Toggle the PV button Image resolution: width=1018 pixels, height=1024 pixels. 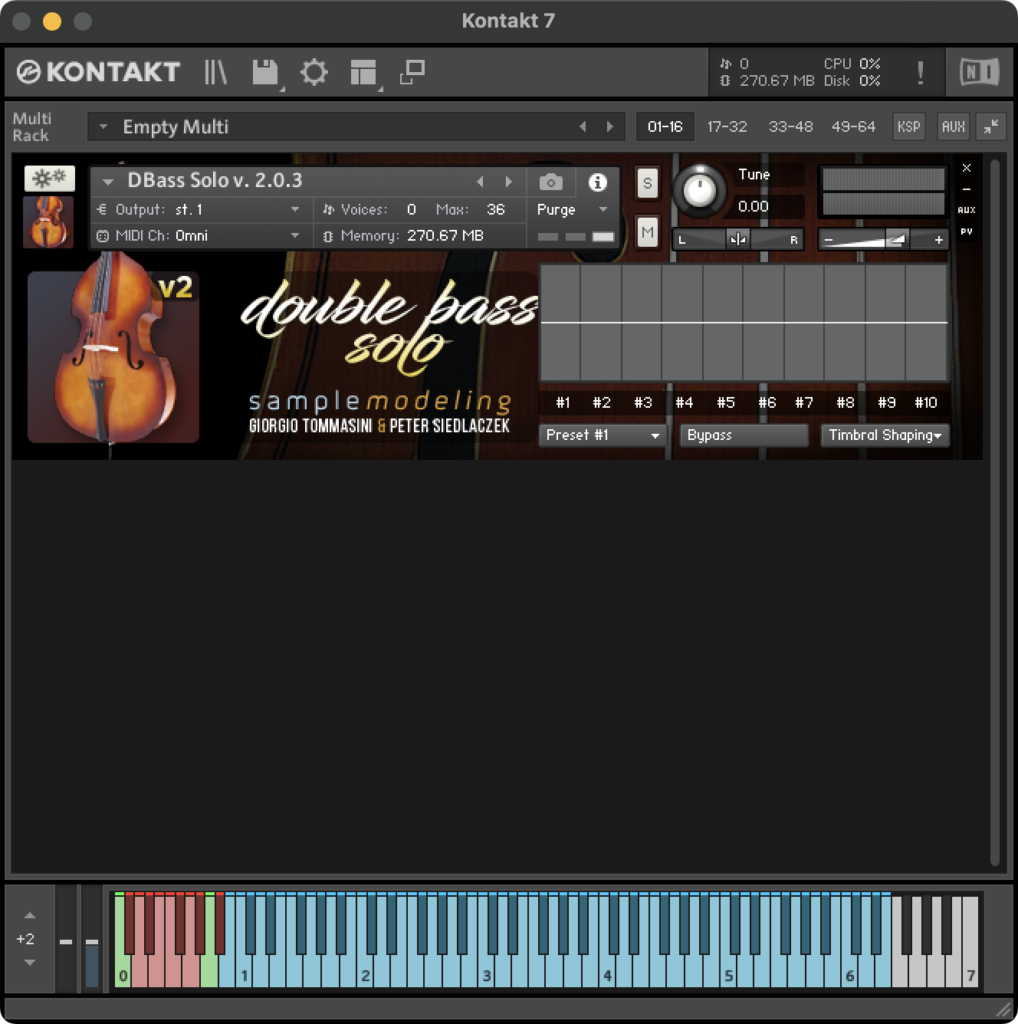tap(966, 231)
